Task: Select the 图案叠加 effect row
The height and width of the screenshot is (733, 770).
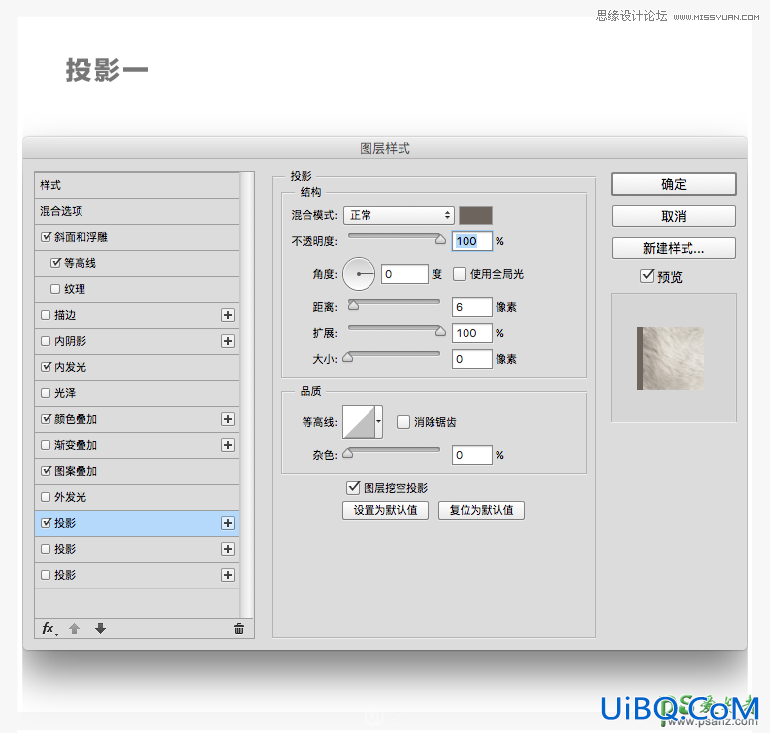Action: (x=137, y=471)
